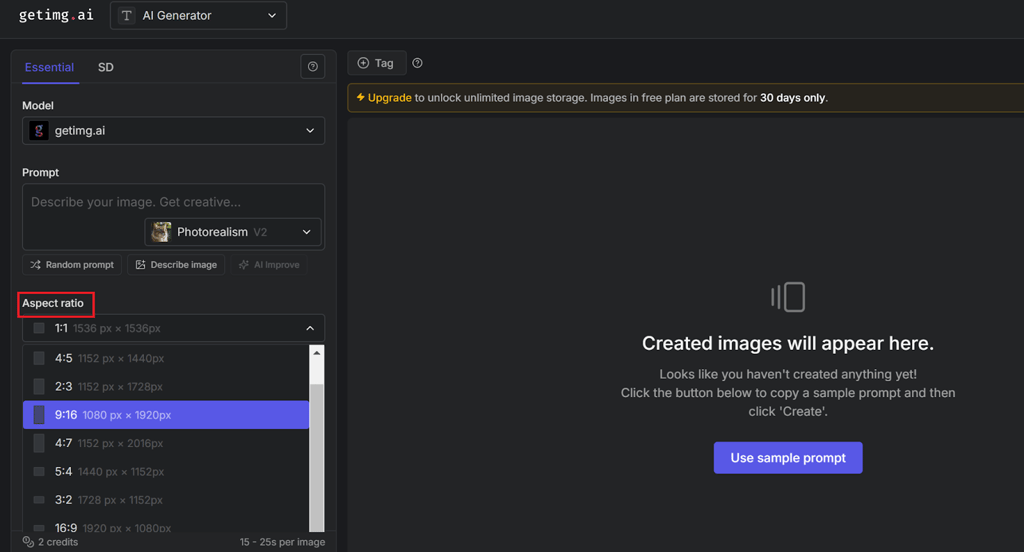
Task: Click the '15 - 25s per image' text
Action: (282, 542)
